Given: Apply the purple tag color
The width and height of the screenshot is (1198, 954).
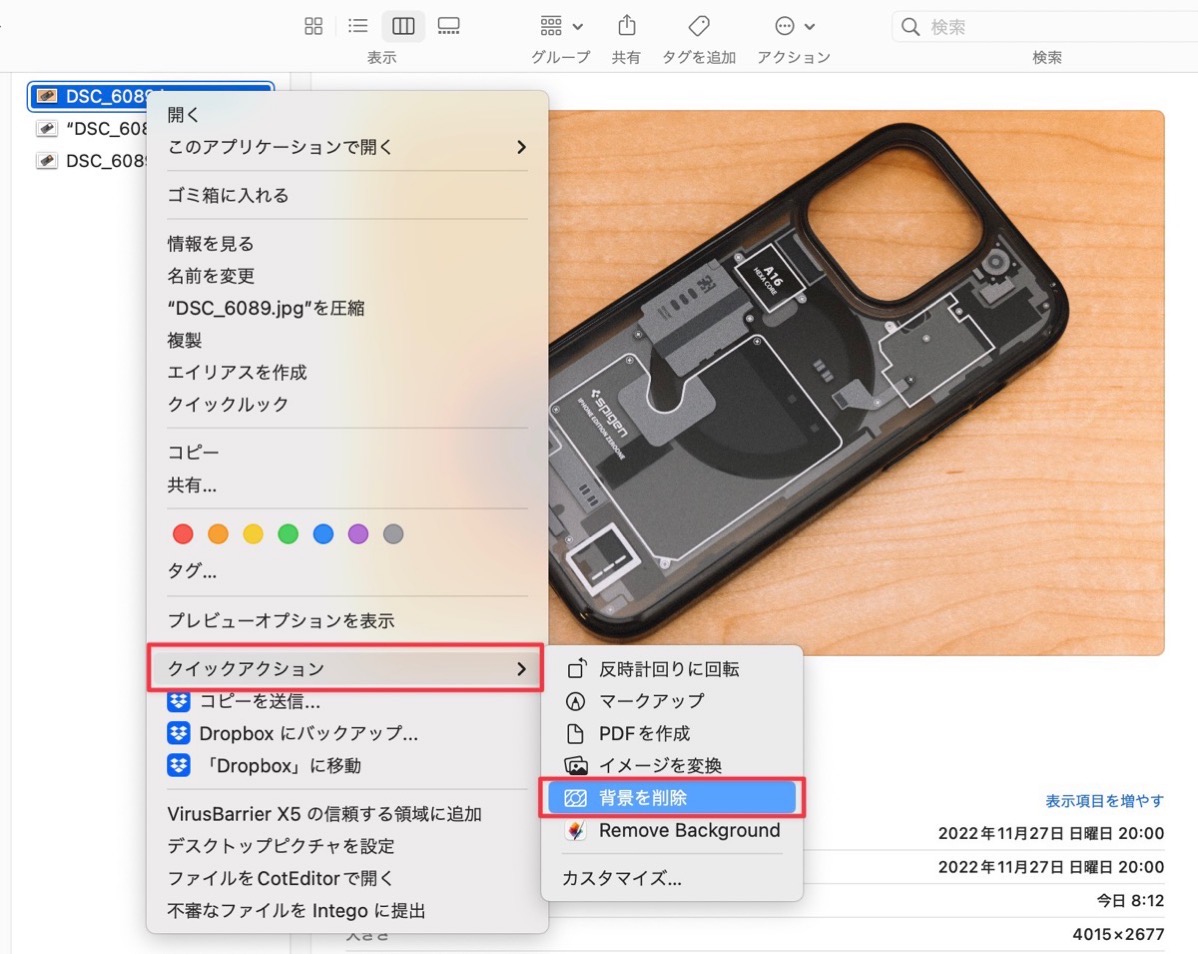Looking at the screenshot, I should (x=358, y=534).
